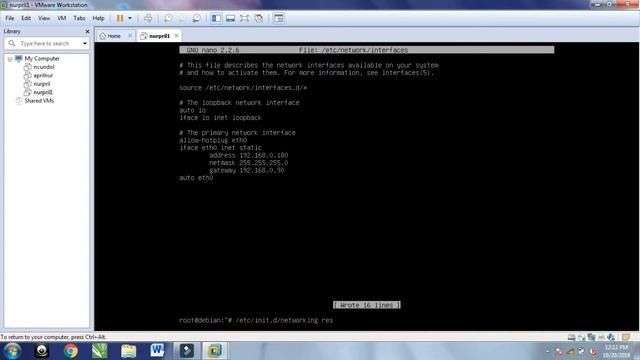Open Google Chrome from the taskbar
Image resolution: width=640 pixels, height=360 pixels.
(71, 351)
